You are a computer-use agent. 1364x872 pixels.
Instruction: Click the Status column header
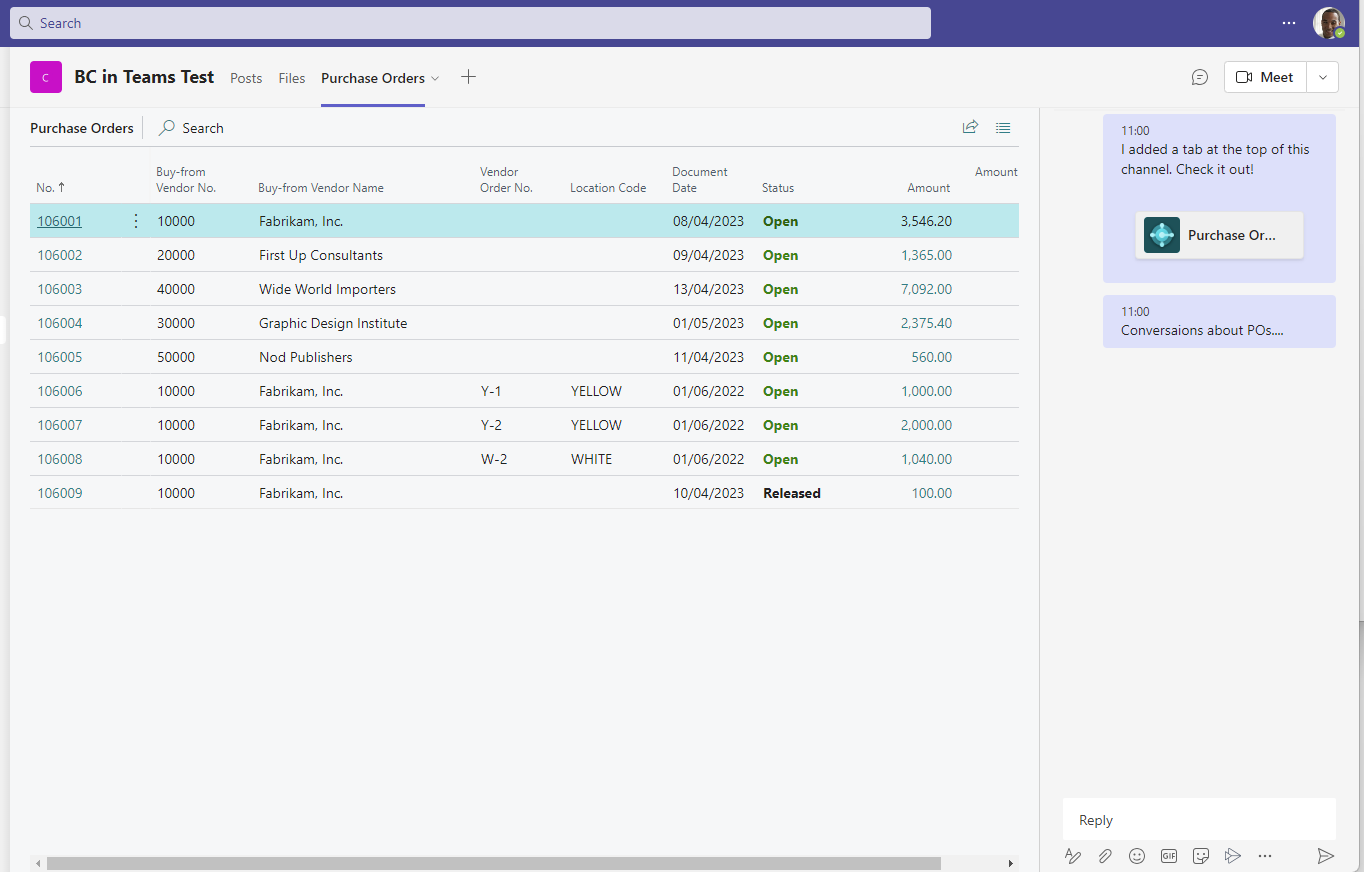778,188
